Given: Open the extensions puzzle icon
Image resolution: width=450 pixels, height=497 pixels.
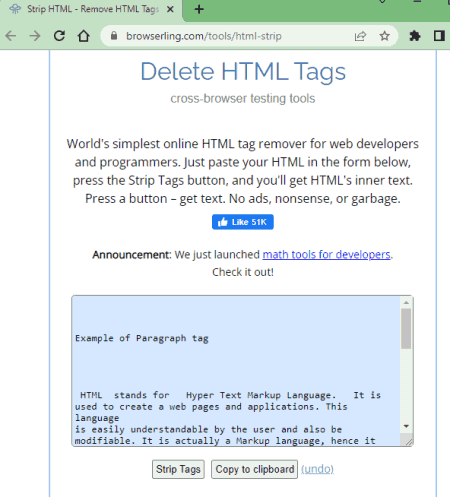Looking at the screenshot, I should click(415, 36).
